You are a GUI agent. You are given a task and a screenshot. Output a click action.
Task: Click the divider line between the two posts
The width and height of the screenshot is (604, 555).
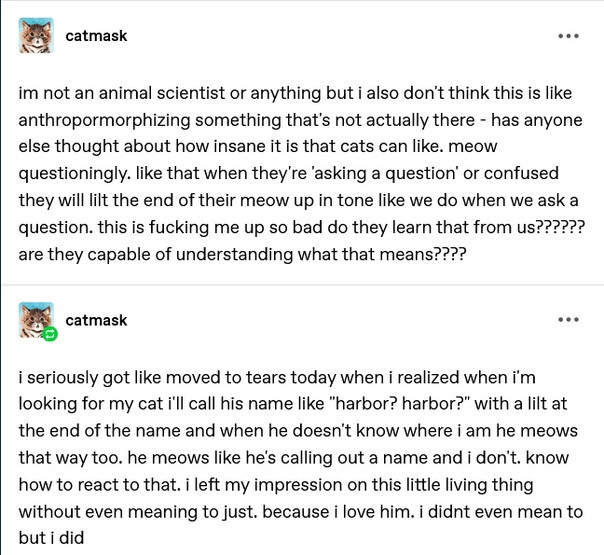click(x=302, y=285)
